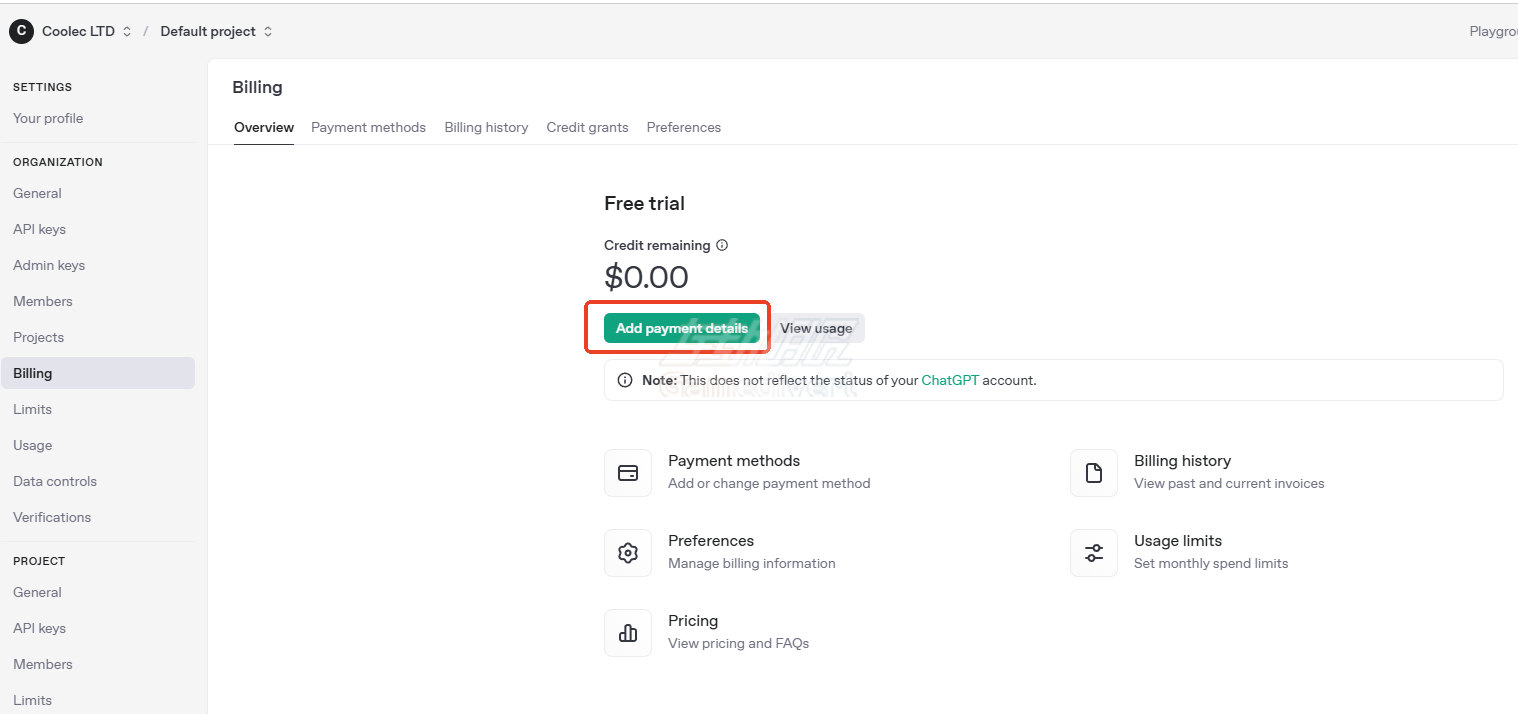Go to the Preferences tab
1518x714 pixels.
coord(683,127)
